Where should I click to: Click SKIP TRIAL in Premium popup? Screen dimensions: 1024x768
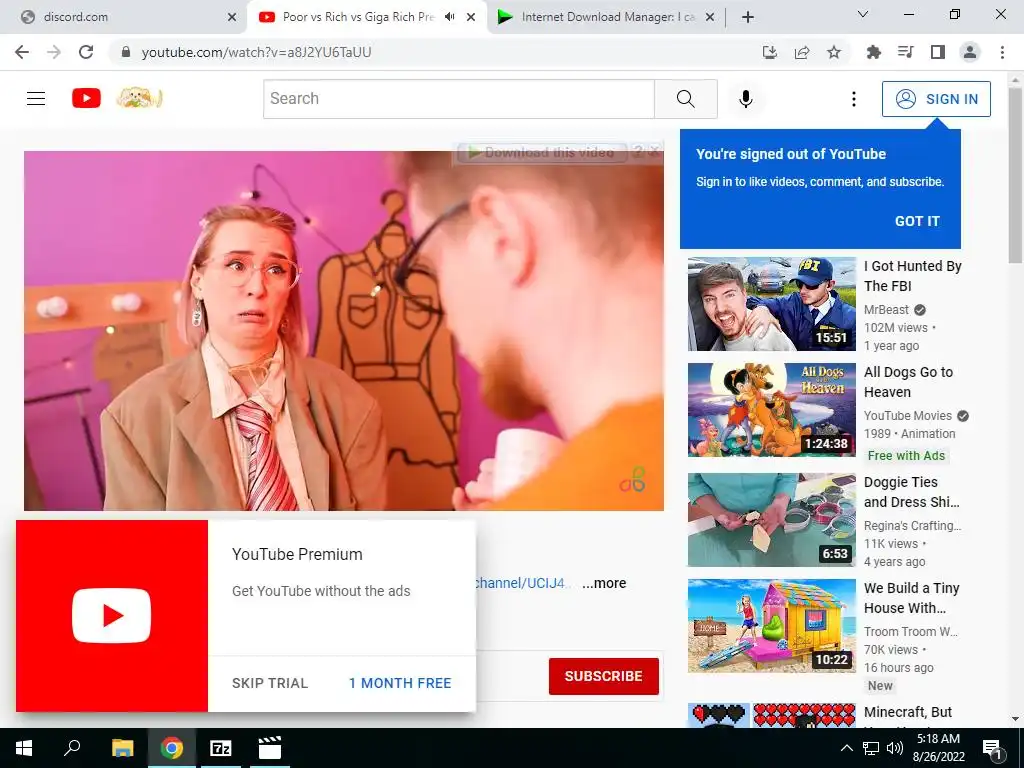(270, 683)
